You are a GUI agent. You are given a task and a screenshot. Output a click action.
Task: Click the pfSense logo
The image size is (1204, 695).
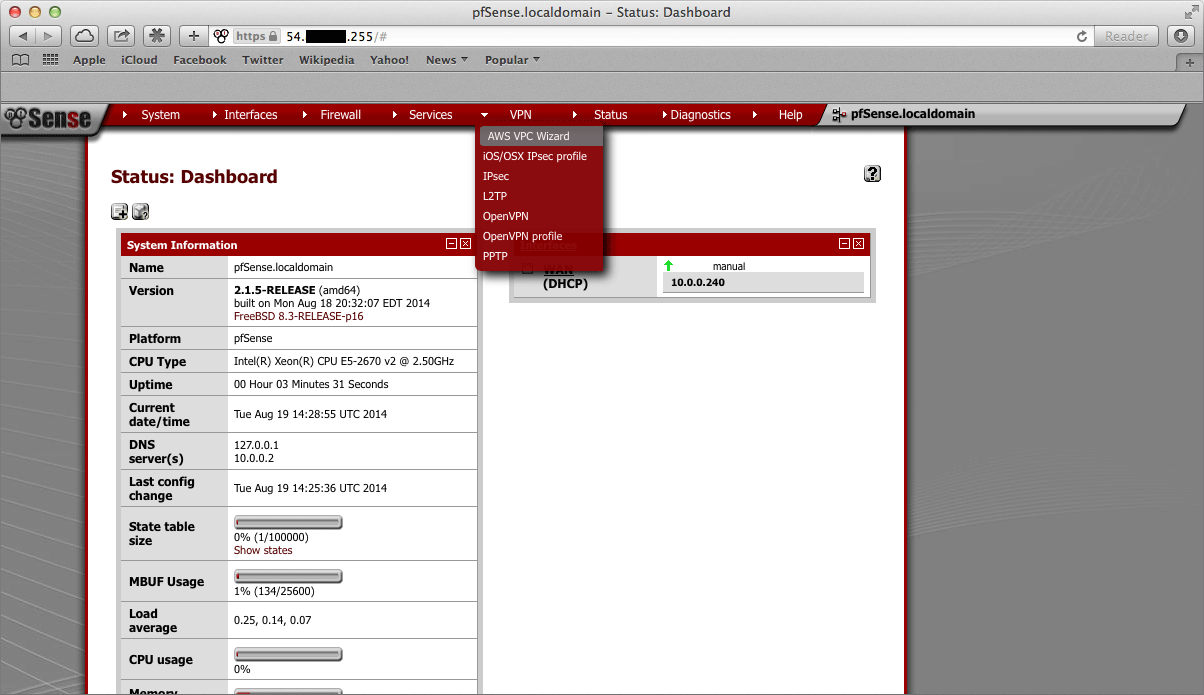pos(48,116)
